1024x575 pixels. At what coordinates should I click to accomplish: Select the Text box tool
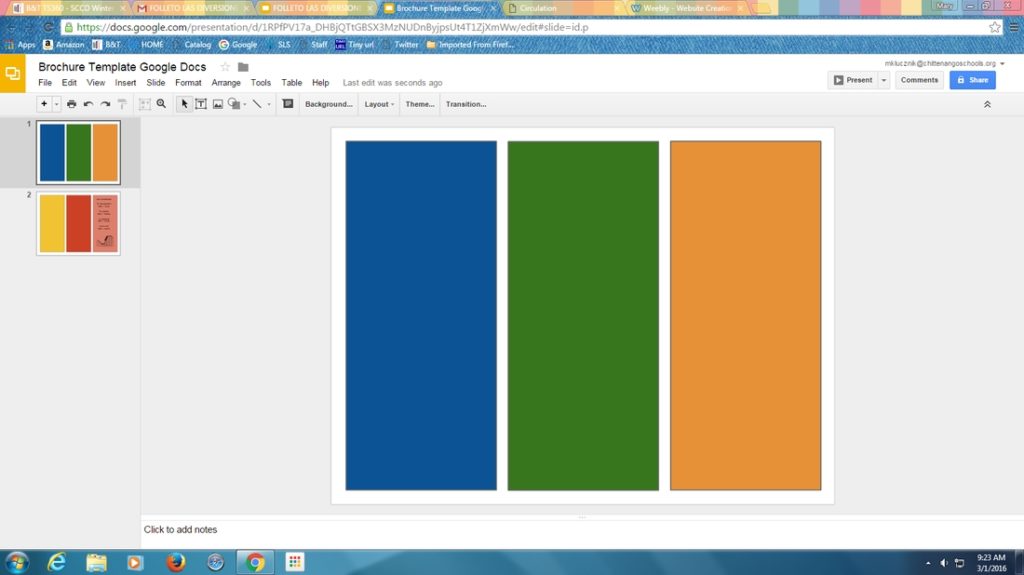pos(201,104)
